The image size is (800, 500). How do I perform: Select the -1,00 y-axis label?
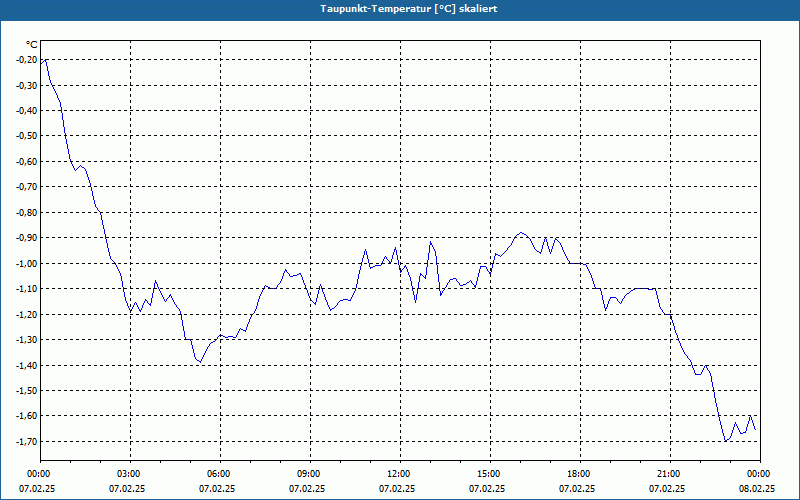(x=28, y=263)
